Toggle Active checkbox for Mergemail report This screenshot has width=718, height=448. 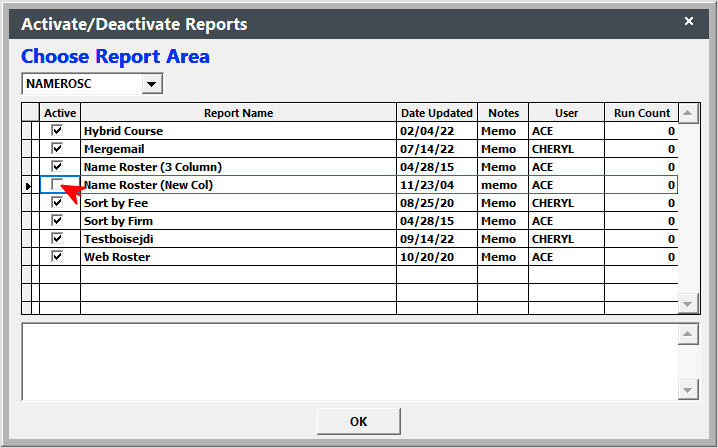click(x=57, y=149)
